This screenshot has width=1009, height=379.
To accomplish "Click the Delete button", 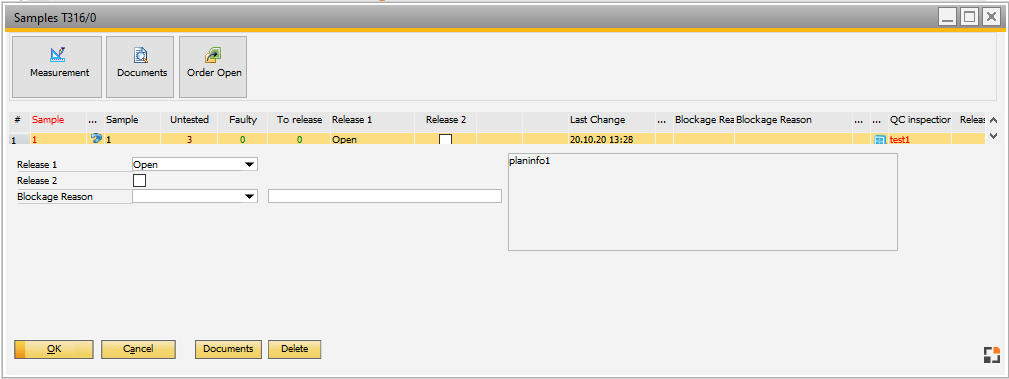I will tap(295, 349).
